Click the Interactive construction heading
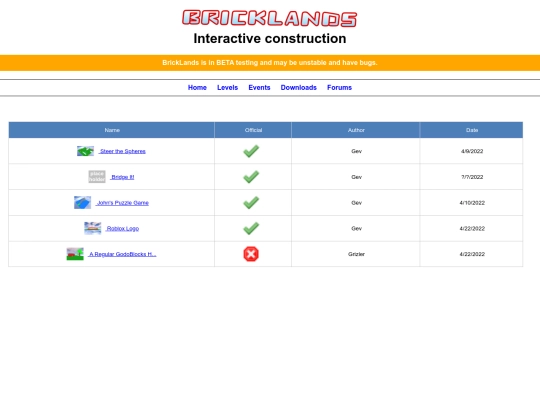The width and height of the screenshot is (540, 405). tap(270, 39)
